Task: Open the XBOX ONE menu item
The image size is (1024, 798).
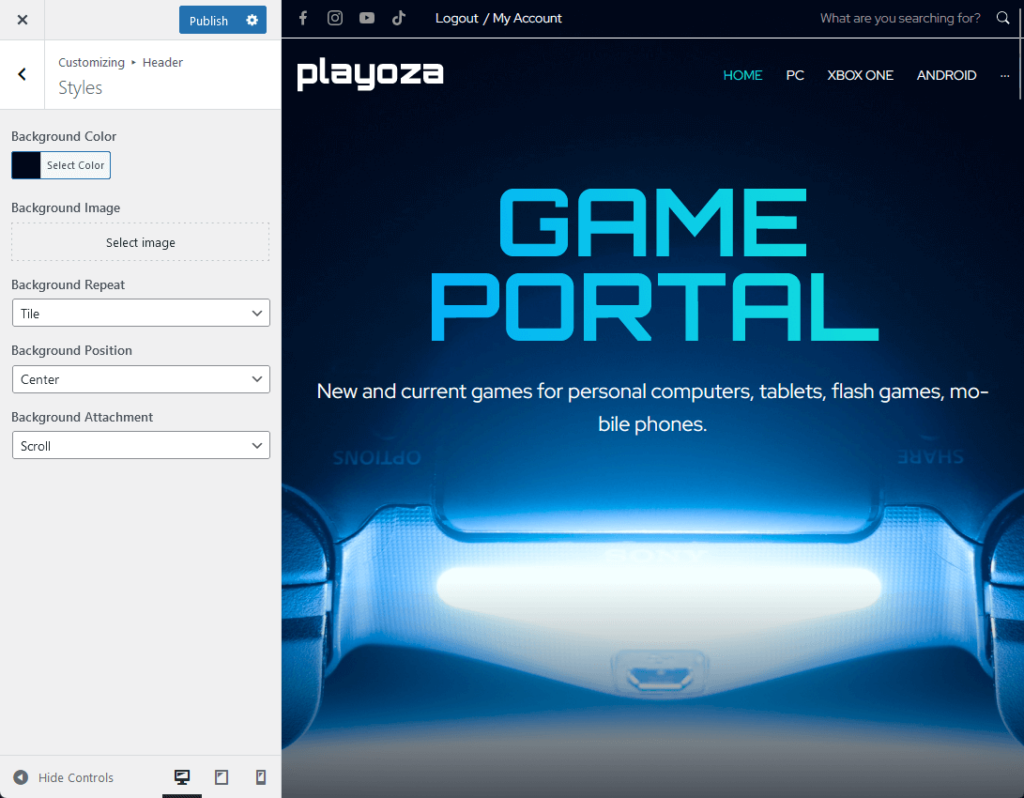Action: point(860,75)
